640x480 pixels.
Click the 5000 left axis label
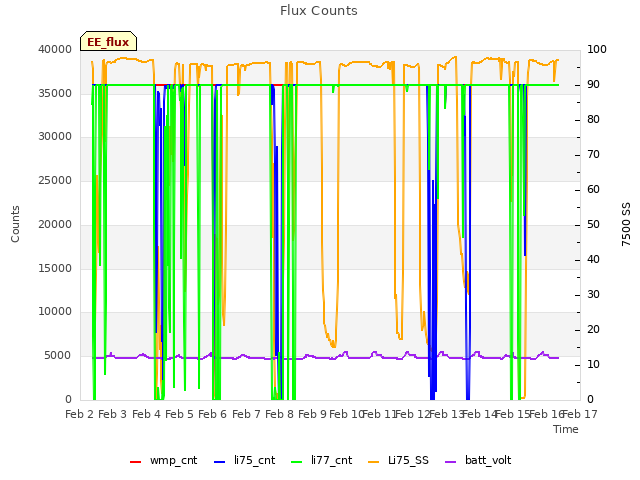pos(58,356)
